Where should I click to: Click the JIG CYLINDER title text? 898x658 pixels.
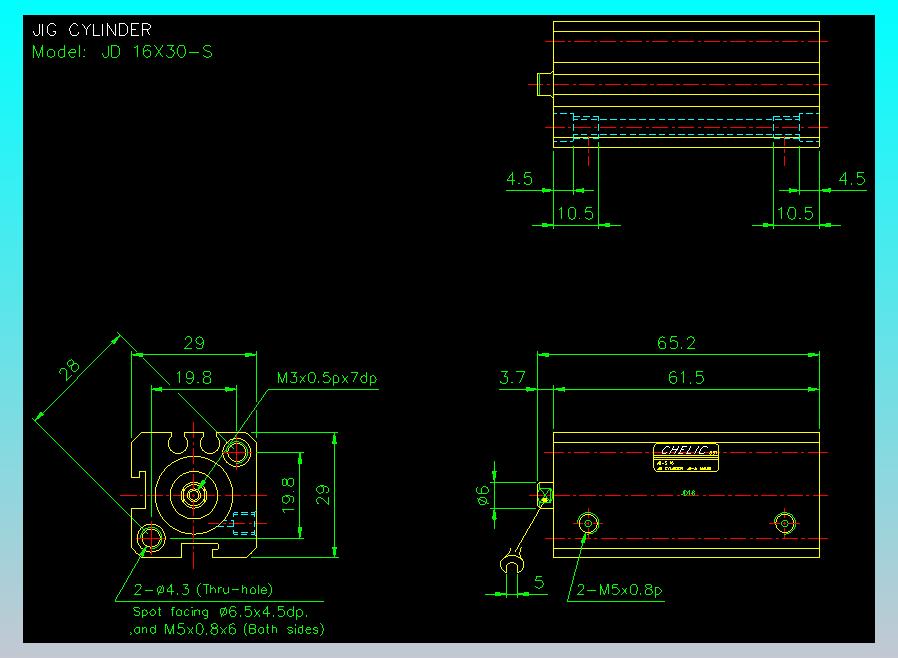pyautogui.click(x=92, y=30)
